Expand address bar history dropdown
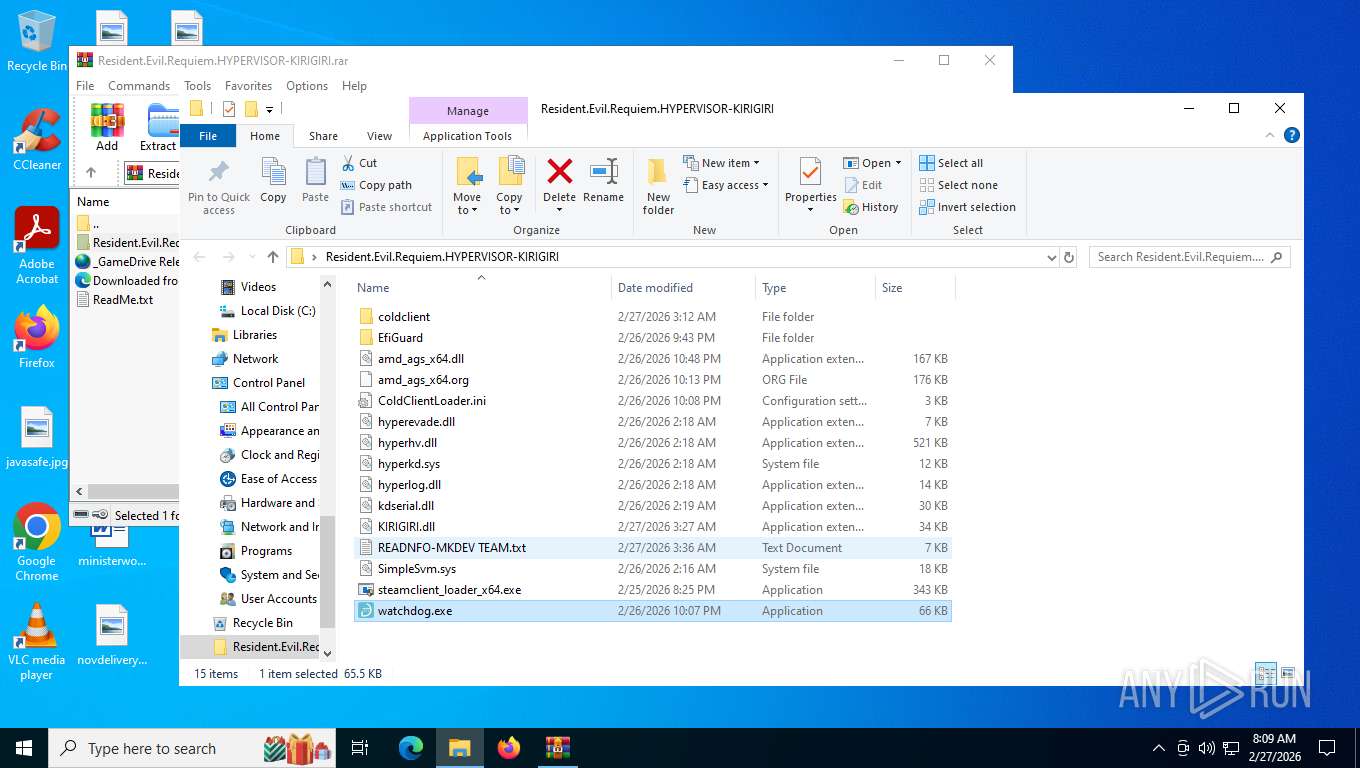 point(1051,257)
